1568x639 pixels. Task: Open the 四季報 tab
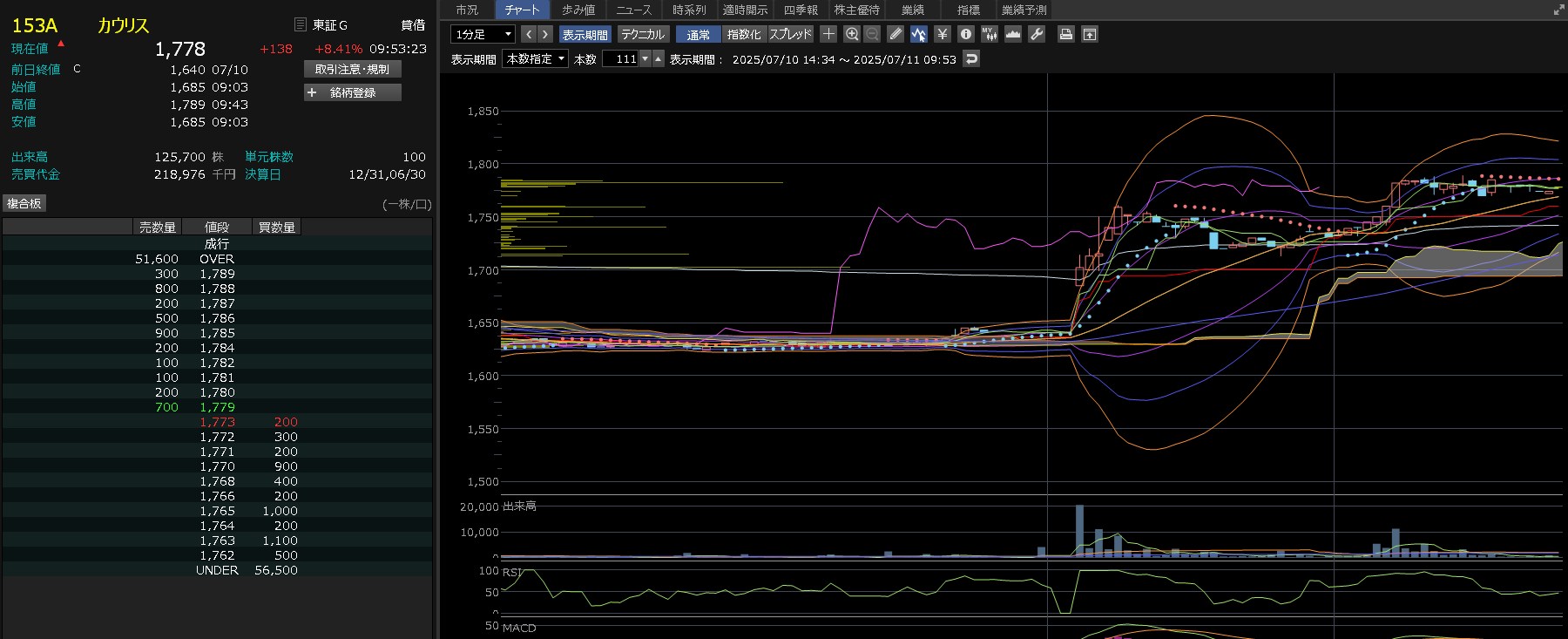point(801,10)
